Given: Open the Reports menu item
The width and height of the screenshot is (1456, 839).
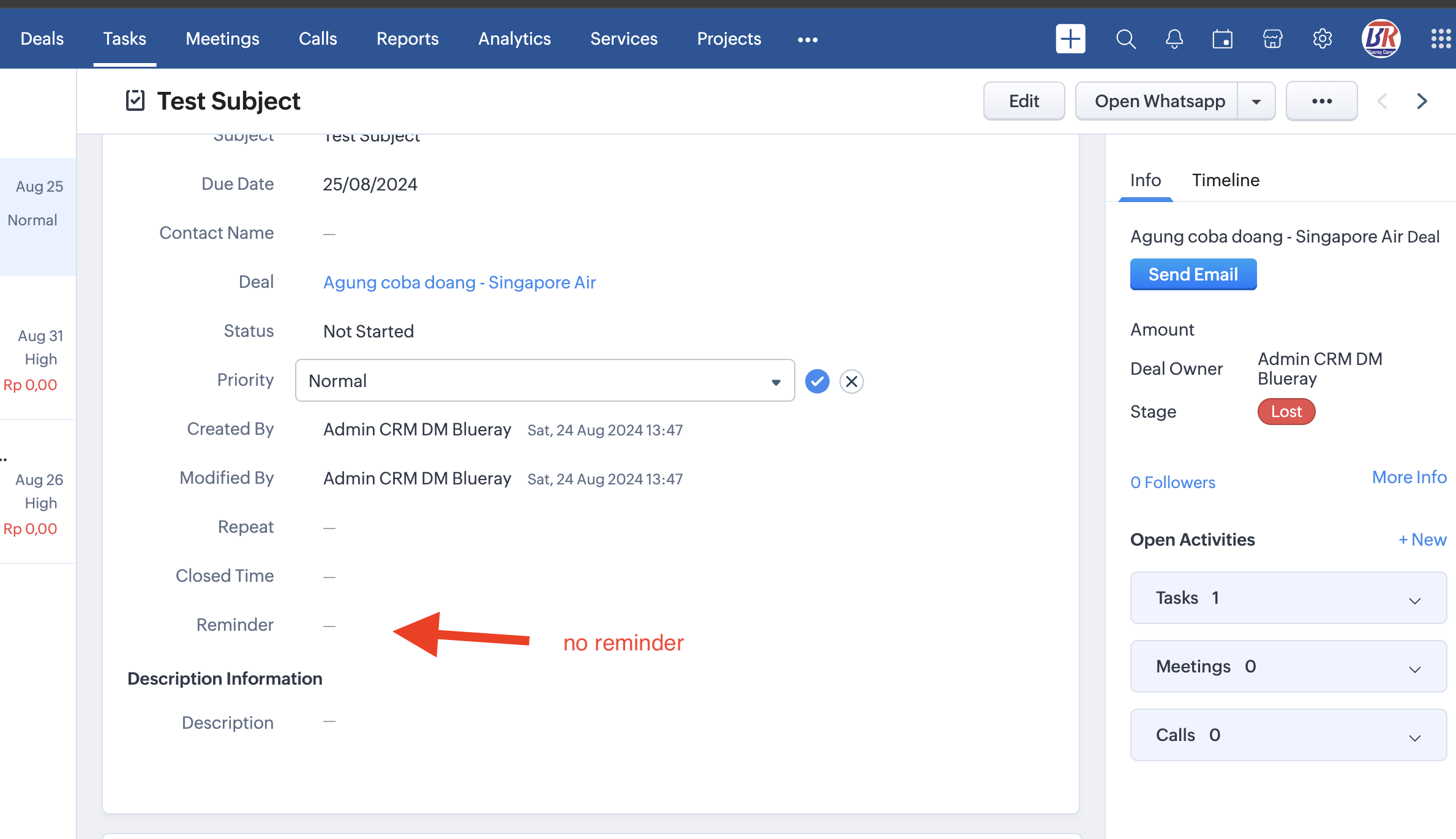Looking at the screenshot, I should pos(407,39).
